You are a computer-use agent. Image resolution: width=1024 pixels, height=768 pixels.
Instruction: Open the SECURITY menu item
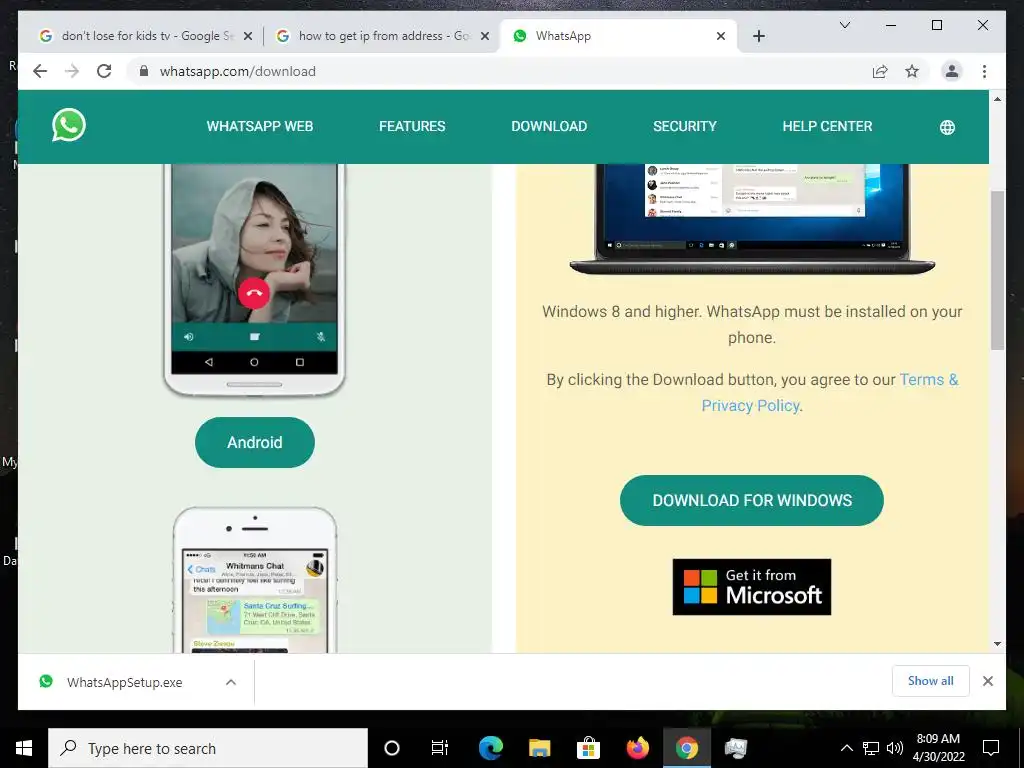pos(684,127)
